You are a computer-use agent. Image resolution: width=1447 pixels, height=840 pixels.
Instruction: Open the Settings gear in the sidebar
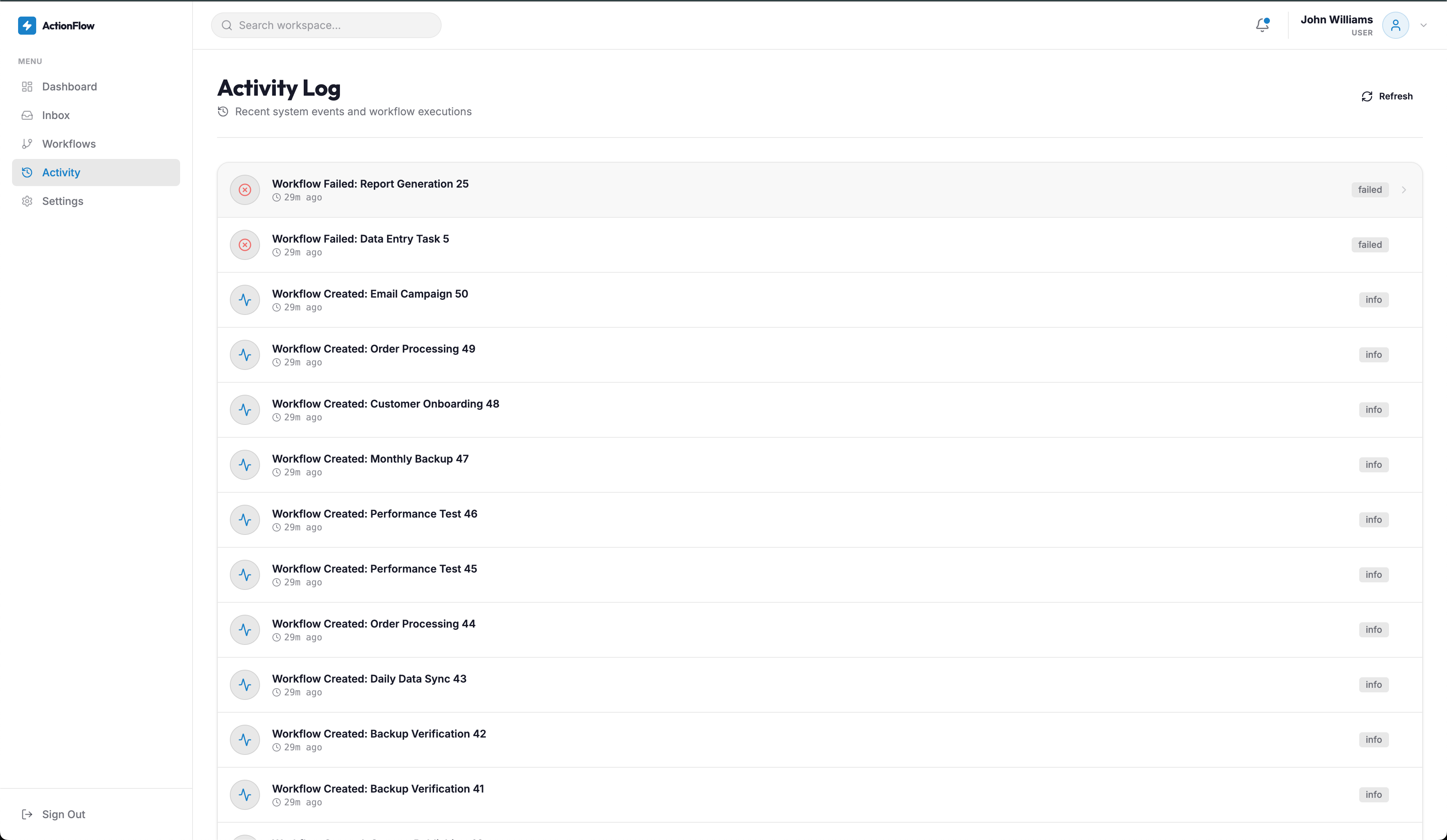pyautogui.click(x=63, y=201)
